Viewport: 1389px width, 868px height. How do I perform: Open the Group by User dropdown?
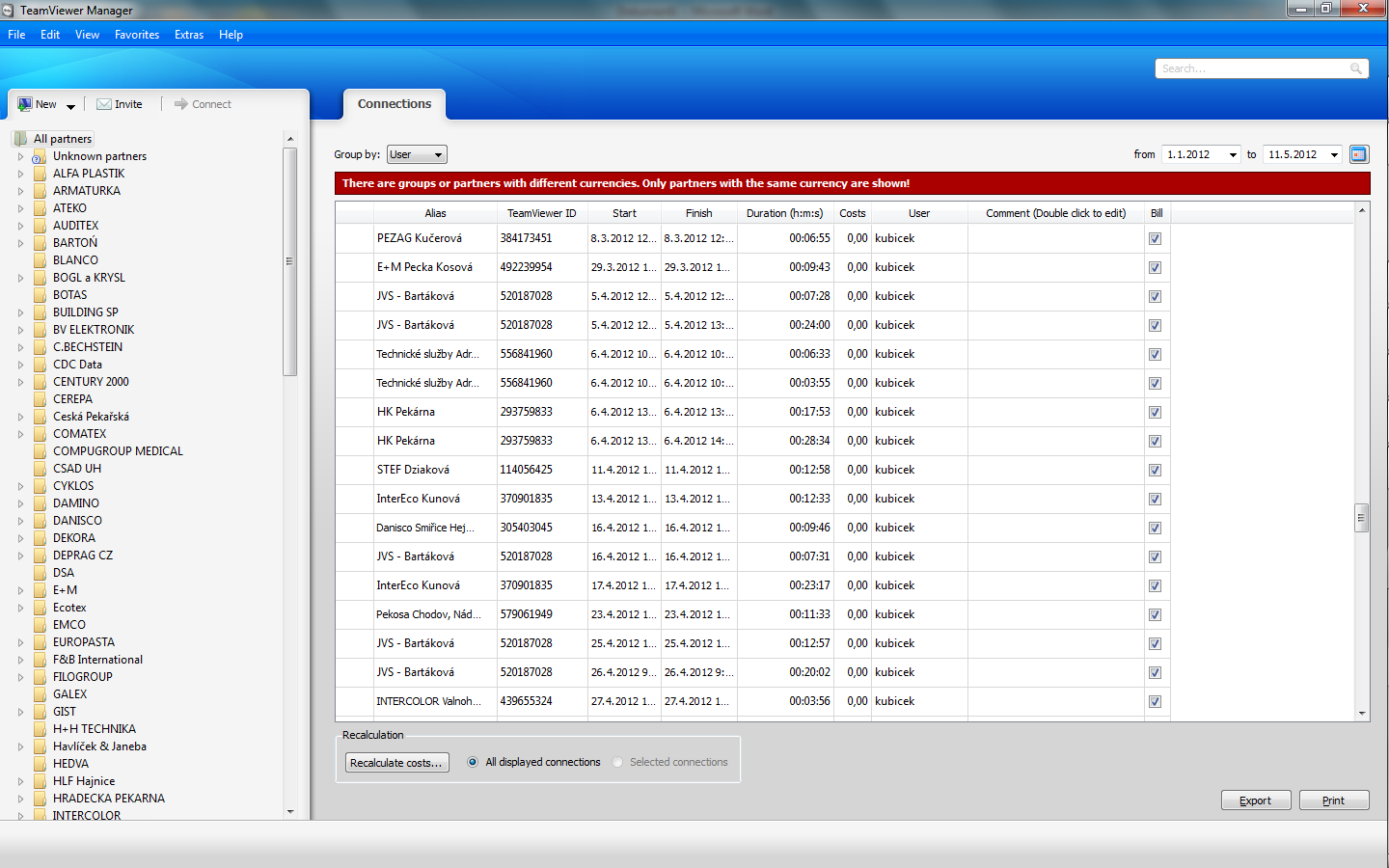(x=417, y=154)
